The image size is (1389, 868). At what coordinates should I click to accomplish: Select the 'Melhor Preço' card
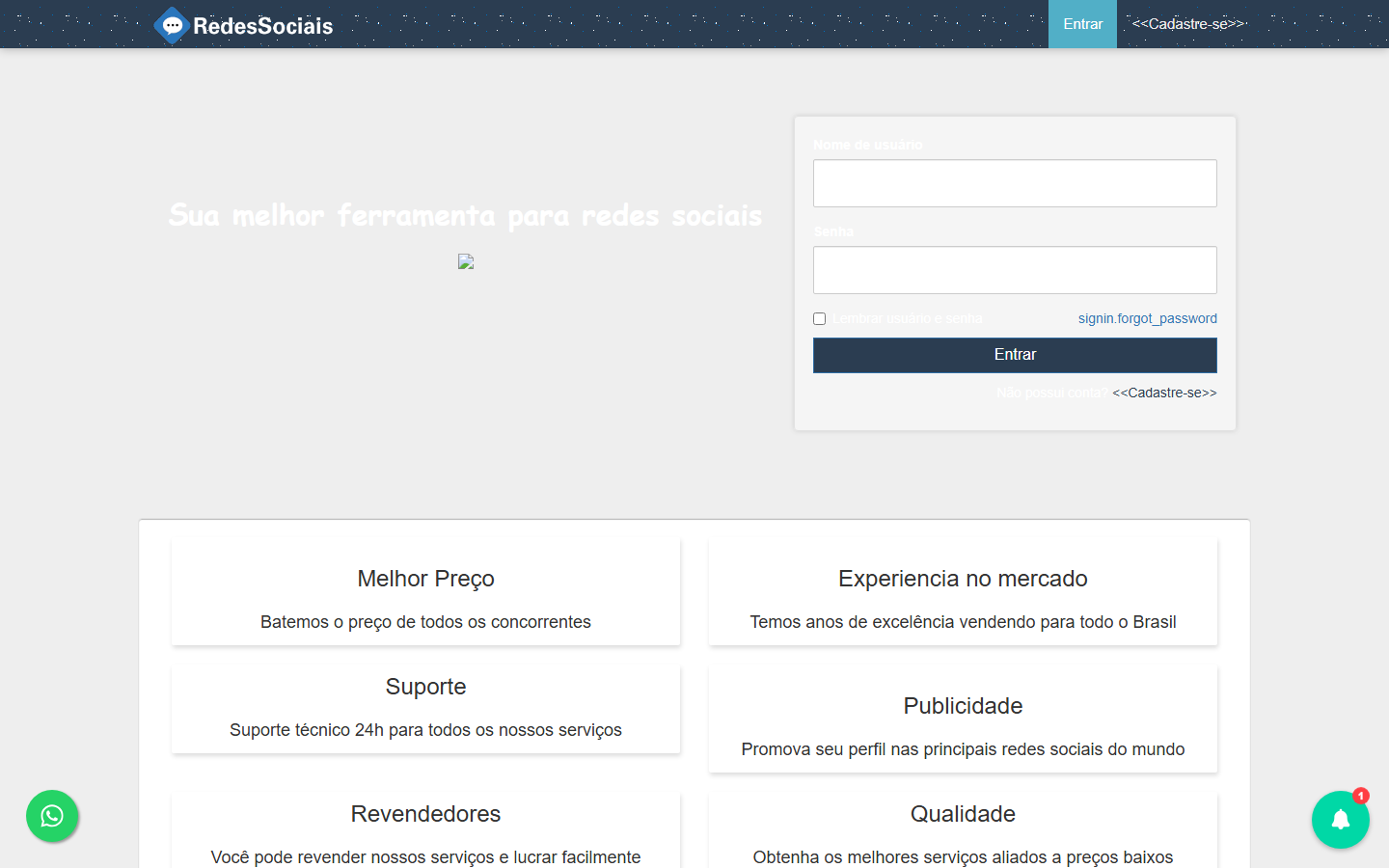point(425,591)
